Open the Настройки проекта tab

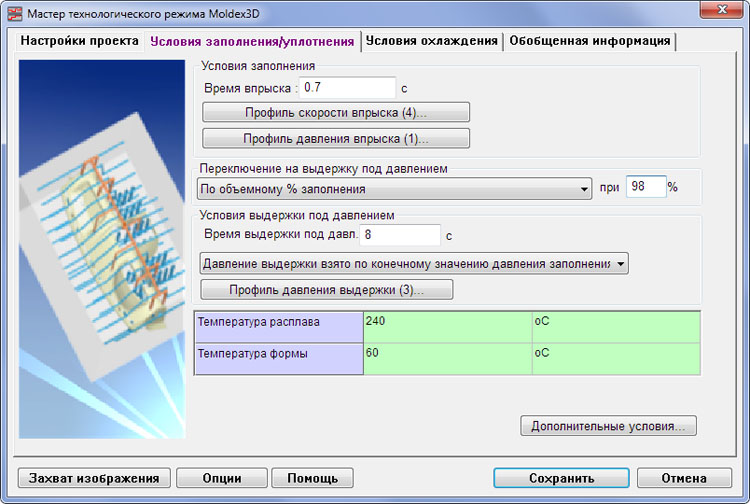click(x=79, y=41)
